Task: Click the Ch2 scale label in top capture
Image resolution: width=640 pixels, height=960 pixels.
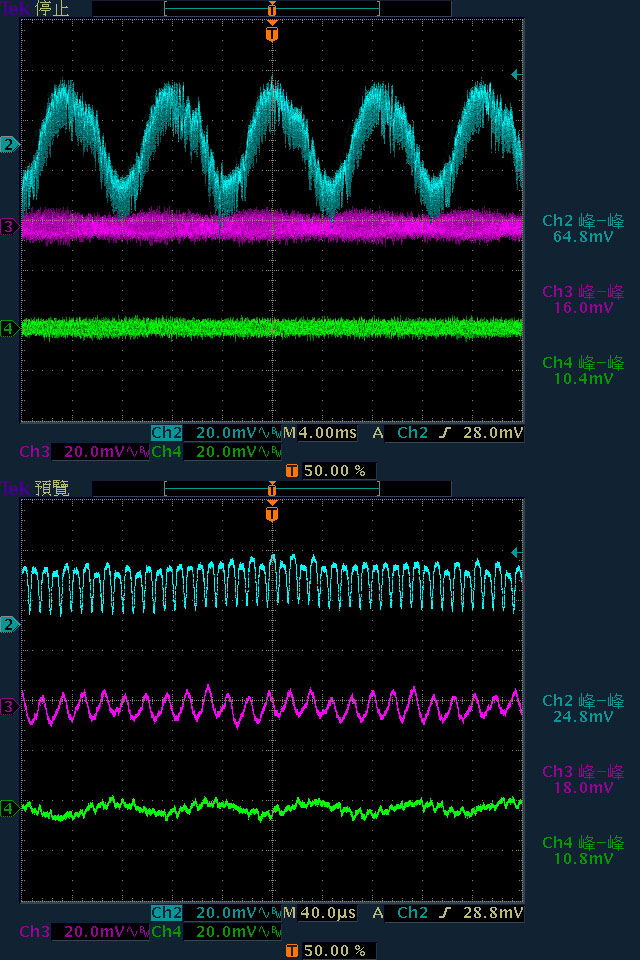Action: pyautogui.click(x=167, y=433)
